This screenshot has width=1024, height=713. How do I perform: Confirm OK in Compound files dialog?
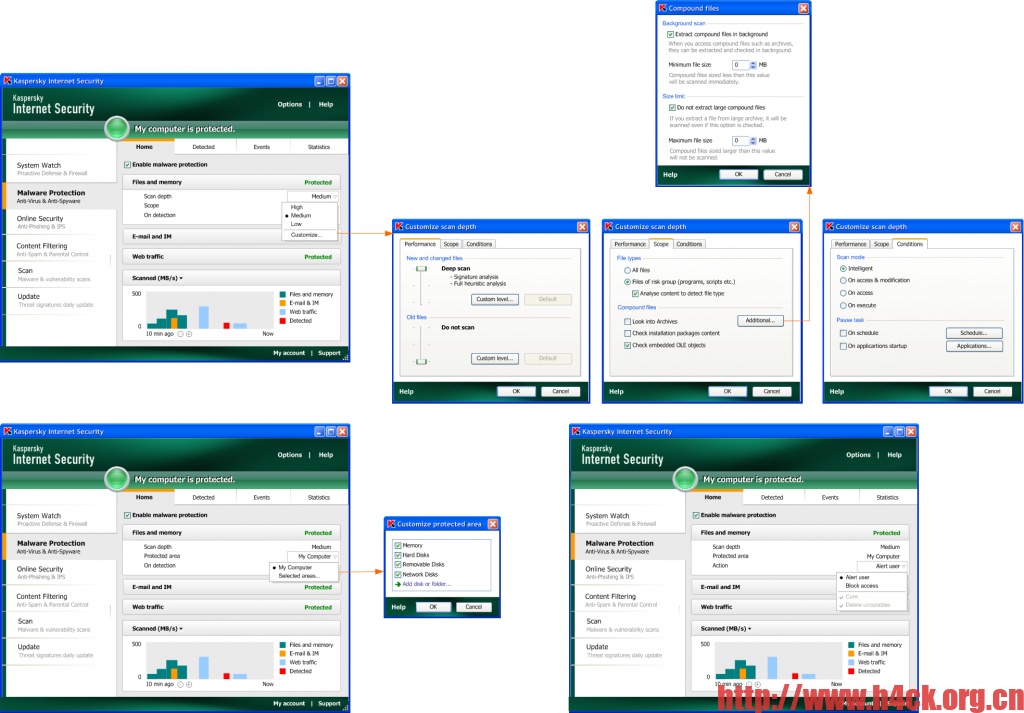point(739,174)
